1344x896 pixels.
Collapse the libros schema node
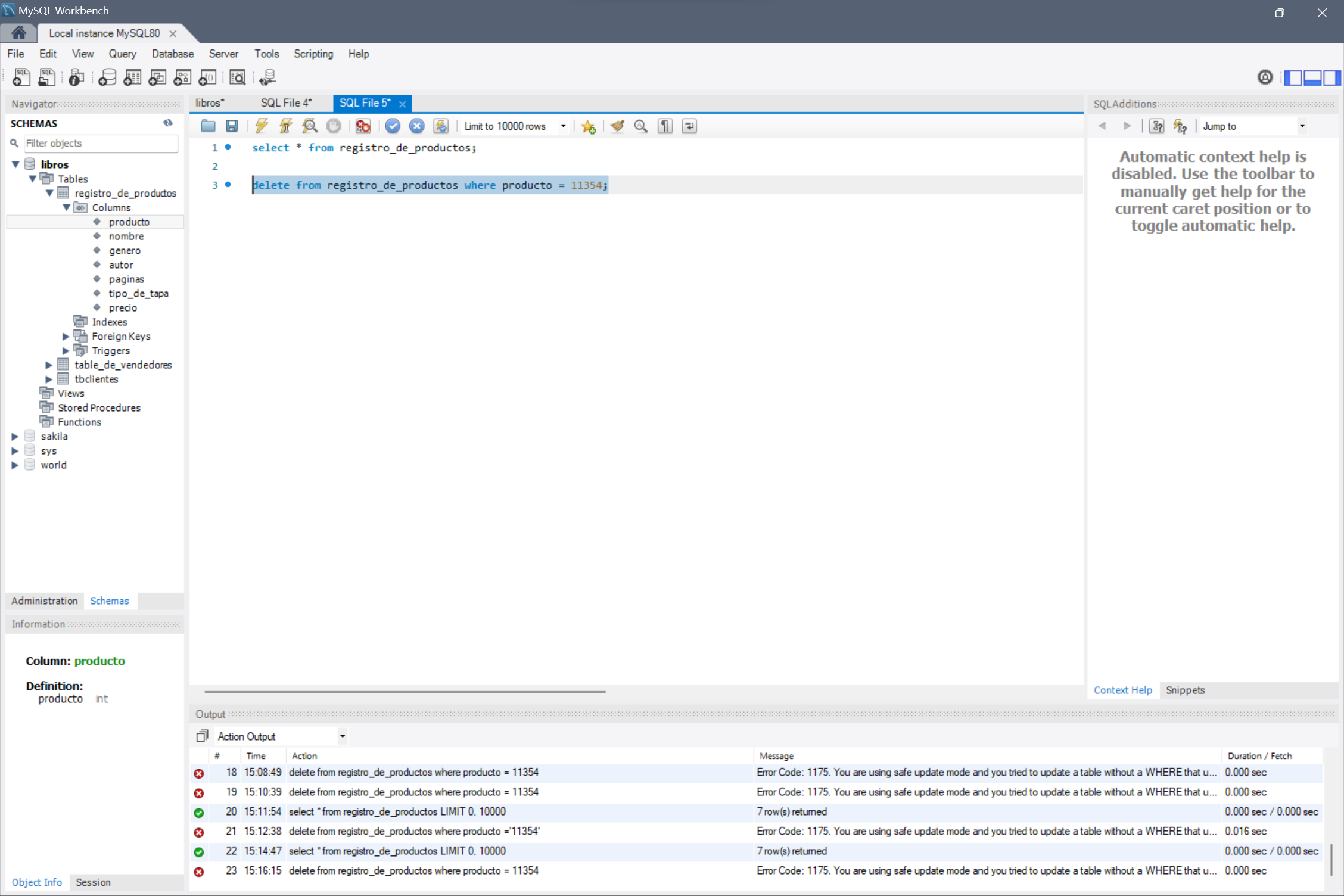16,164
